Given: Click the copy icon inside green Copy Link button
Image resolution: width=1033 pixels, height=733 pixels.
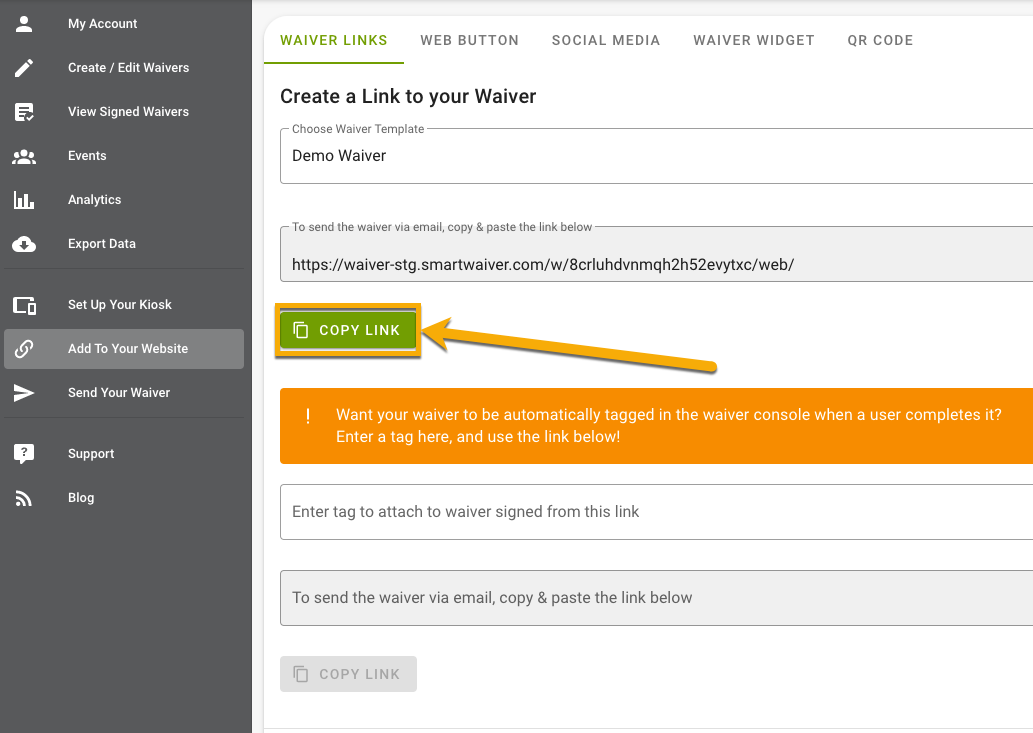Looking at the screenshot, I should point(300,330).
